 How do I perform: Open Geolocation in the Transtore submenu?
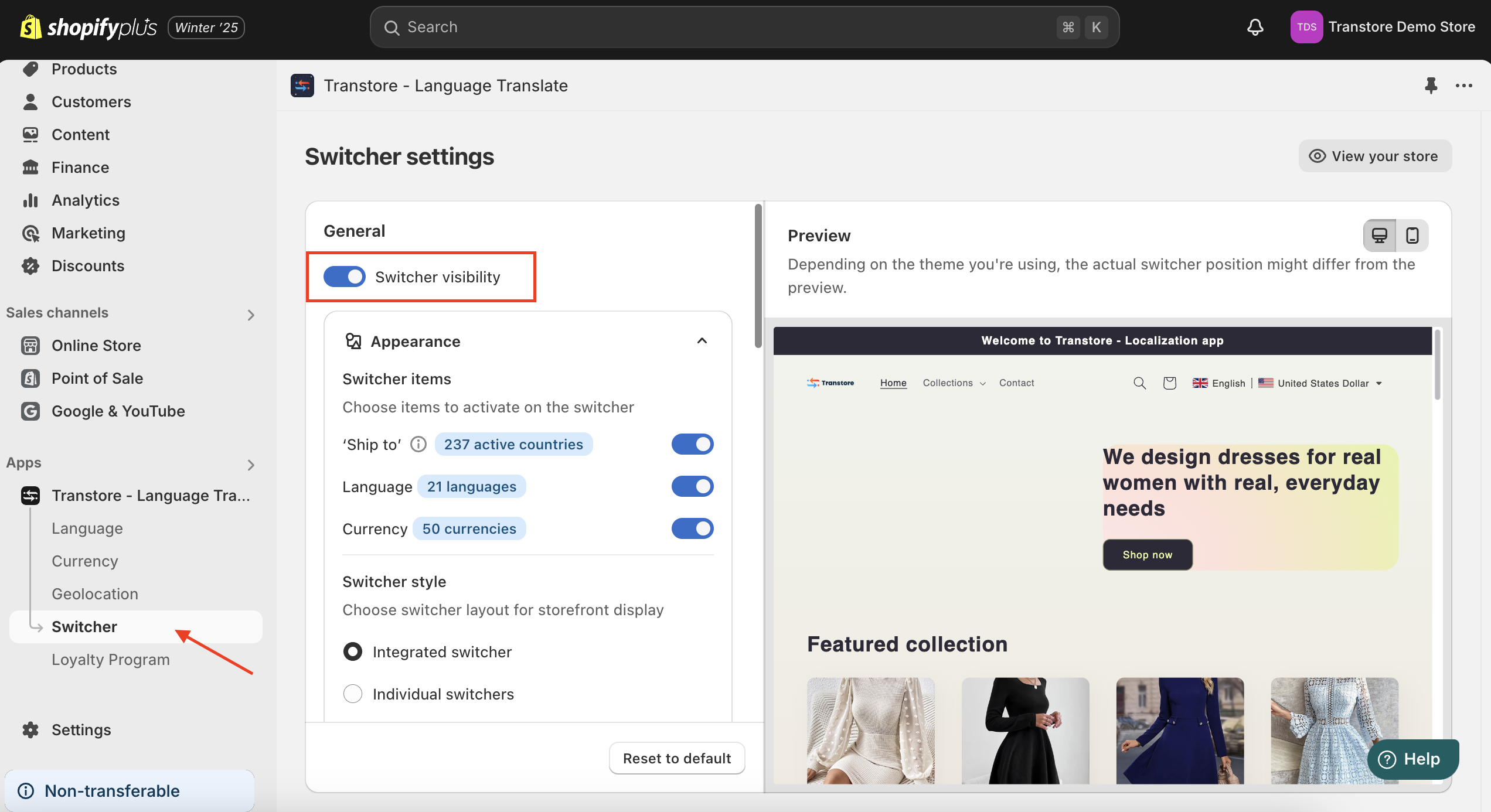pyautogui.click(x=95, y=593)
